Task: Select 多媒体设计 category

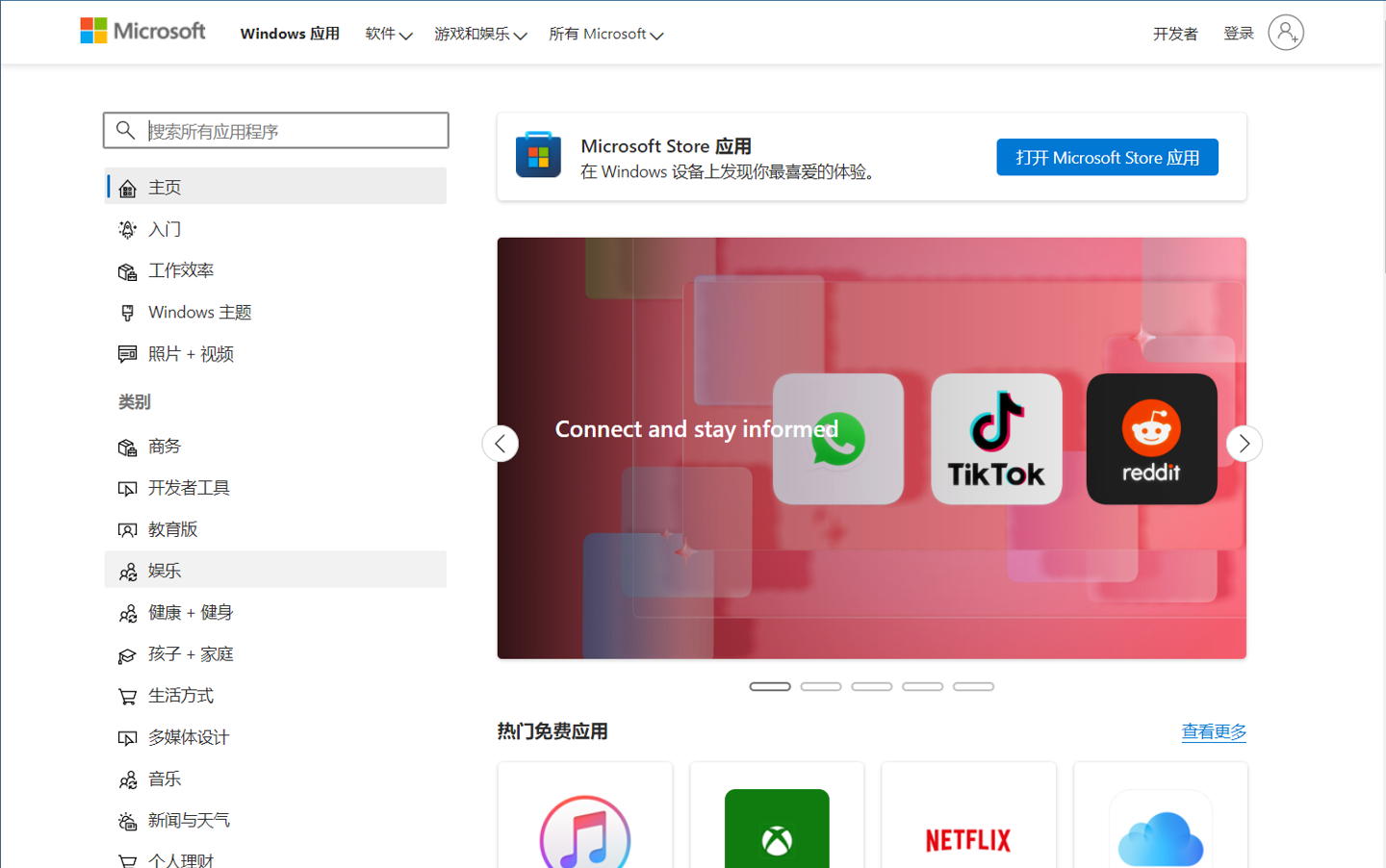Action: coord(275,737)
